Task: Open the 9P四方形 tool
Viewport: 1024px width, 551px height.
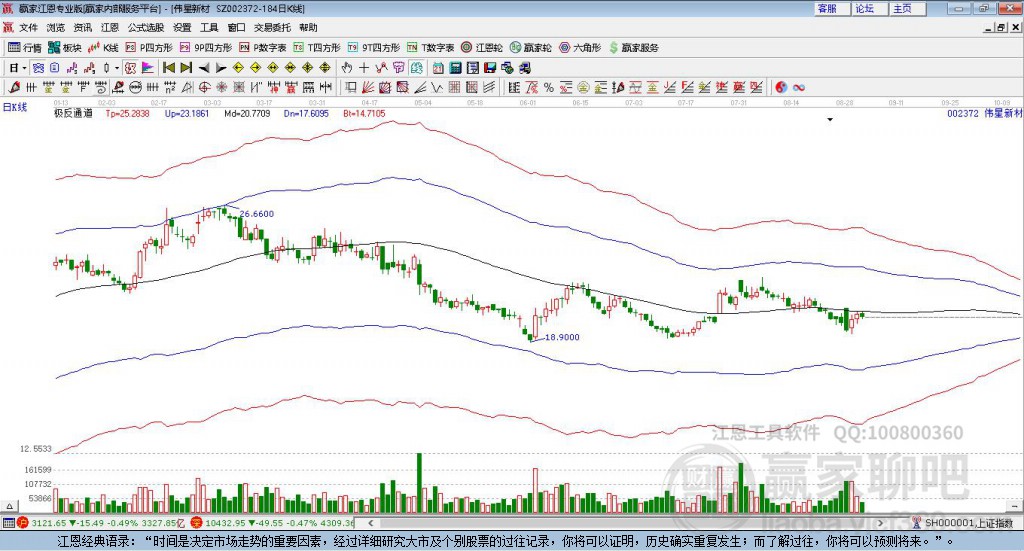Action: pyautogui.click(x=206, y=48)
